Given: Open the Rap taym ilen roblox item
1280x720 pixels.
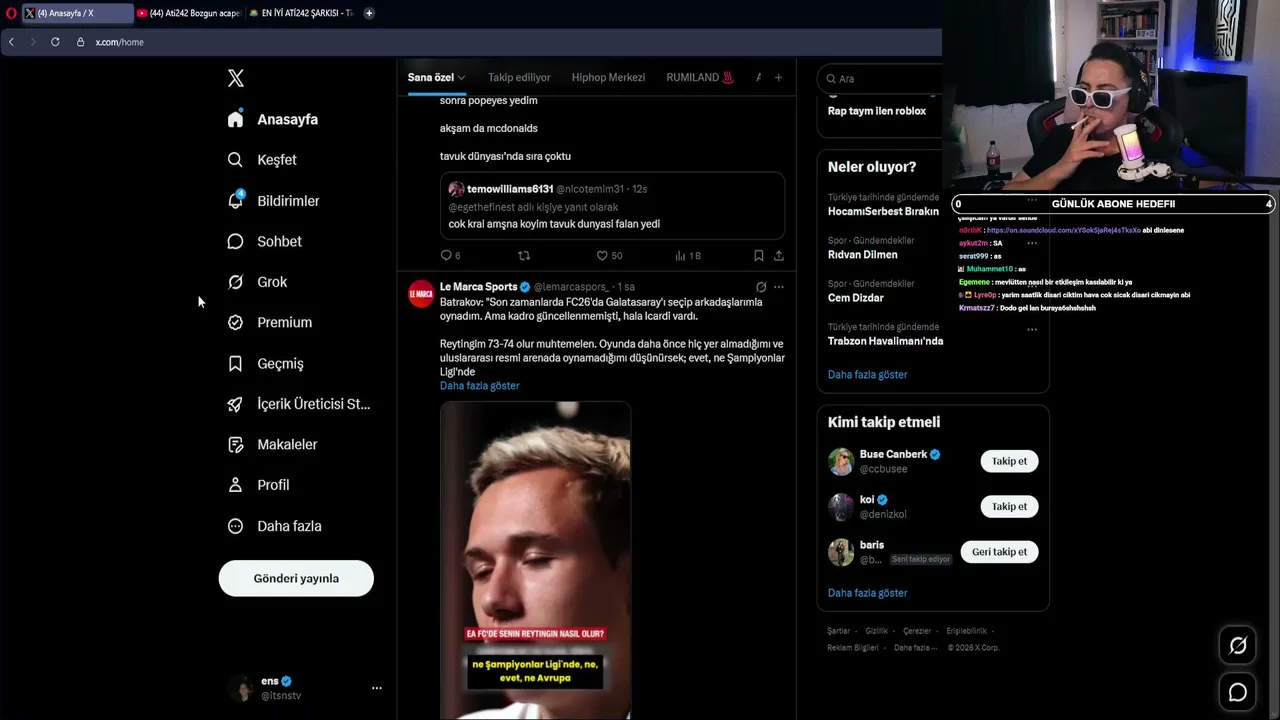Looking at the screenshot, I should (x=877, y=111).
